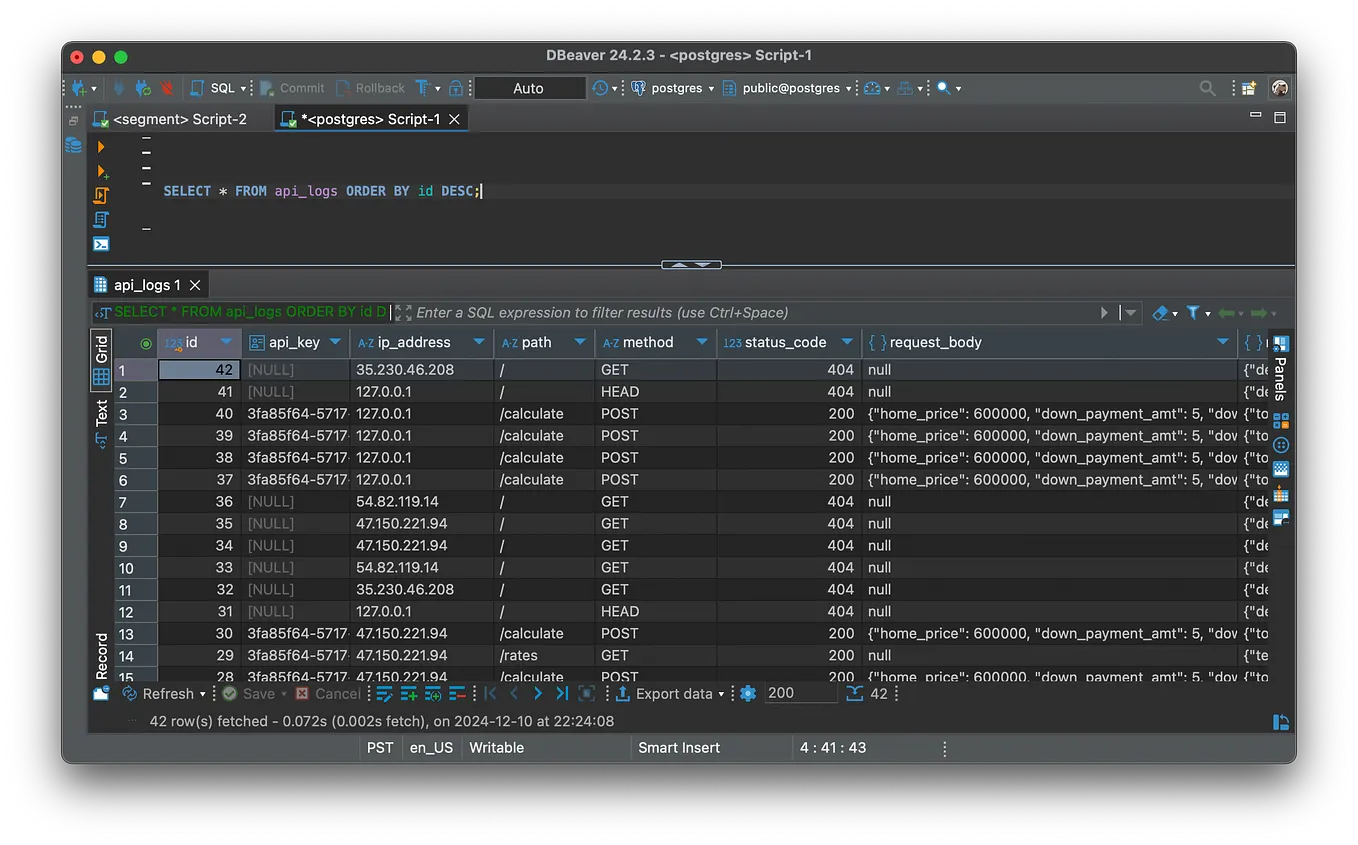1358x845 pixels.
Task: Switch results to Grid view
Action: (101, 360)
